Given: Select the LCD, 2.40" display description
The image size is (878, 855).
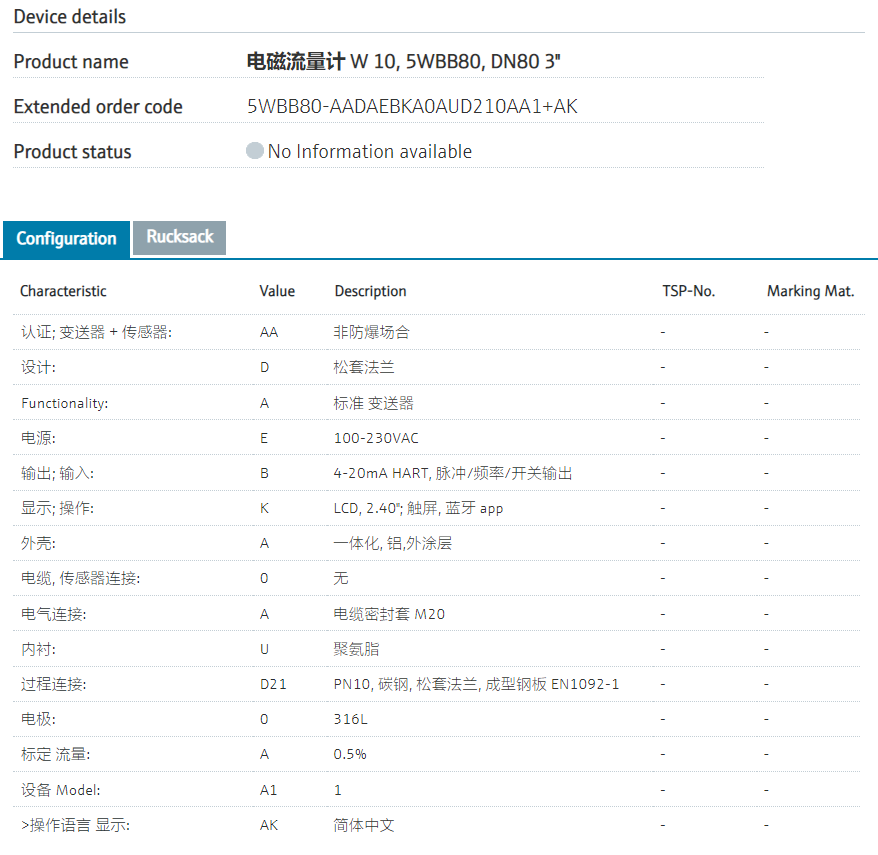Looking at the screenshot, I should pyautogui.click(x=418, y=508).
